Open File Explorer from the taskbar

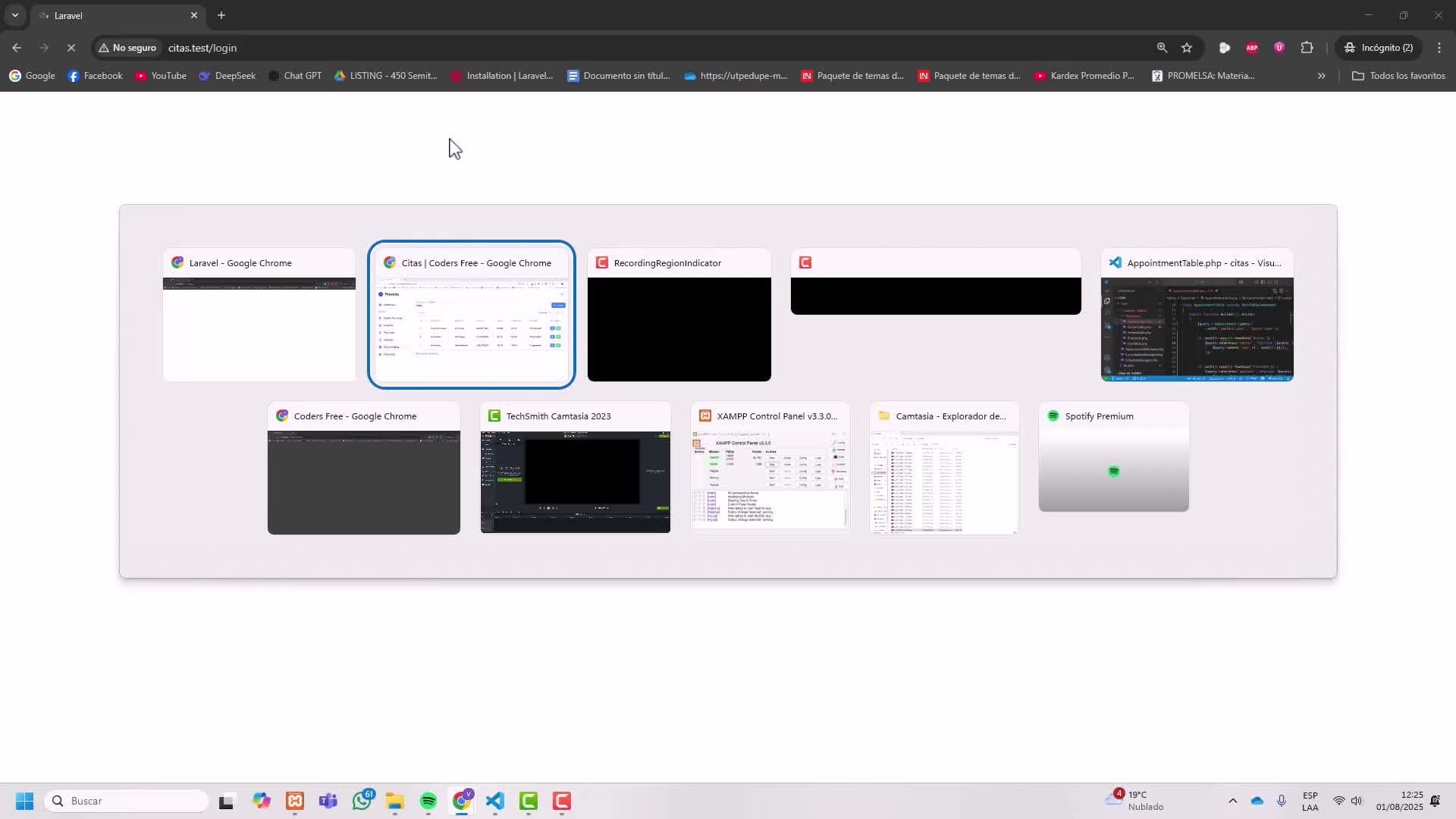(394, 801)
